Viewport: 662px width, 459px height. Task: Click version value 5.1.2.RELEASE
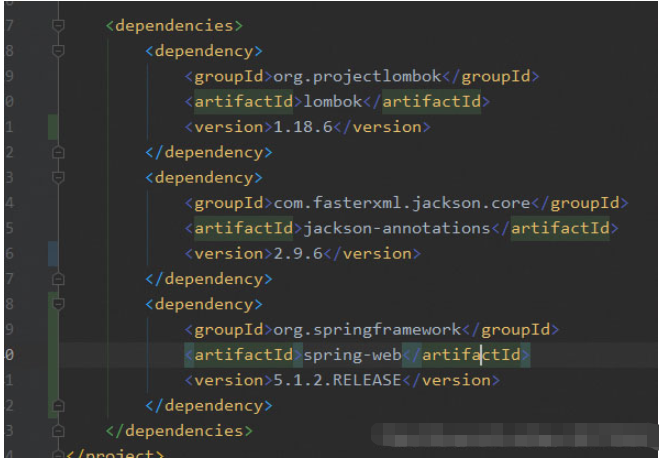(x=337, y=380)
